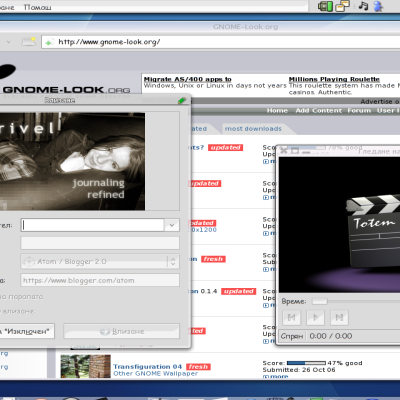Screen dimensions: 400x400
Task: Start playback with the Totem play button
Action: click(315, 317)
